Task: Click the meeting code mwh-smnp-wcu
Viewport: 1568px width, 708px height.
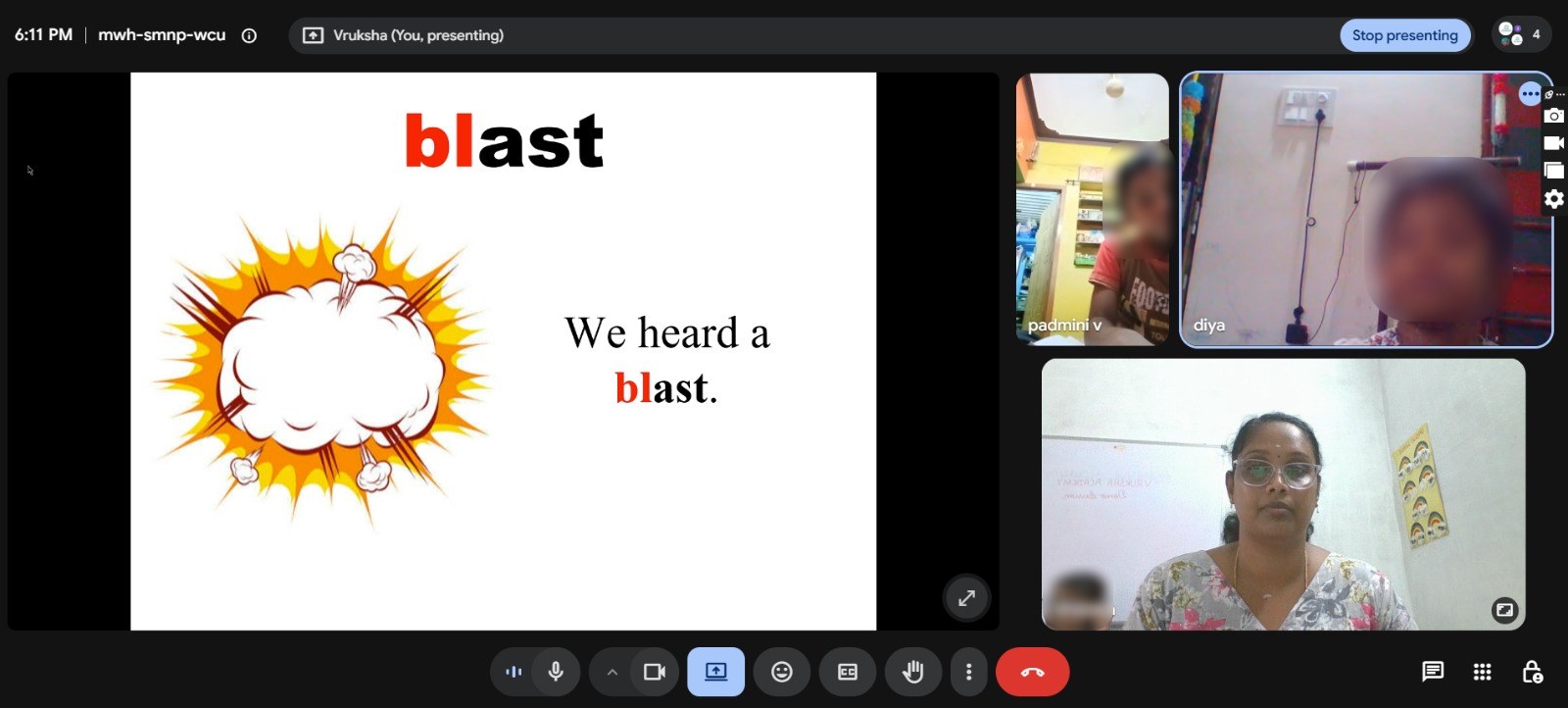Action: tap(162, 34)
